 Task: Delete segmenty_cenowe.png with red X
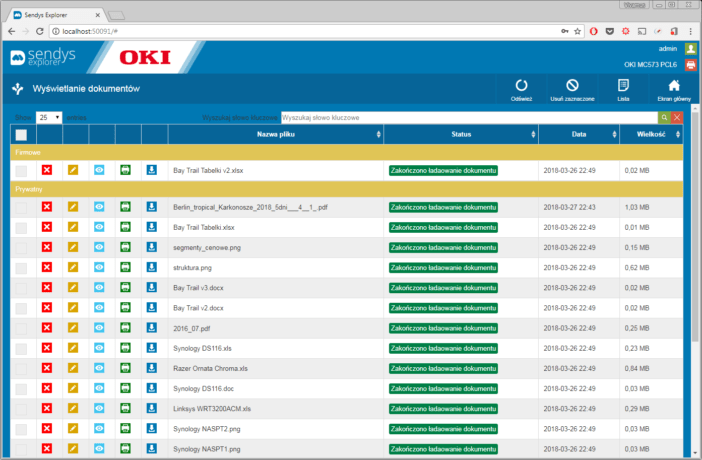coord(47,247)
